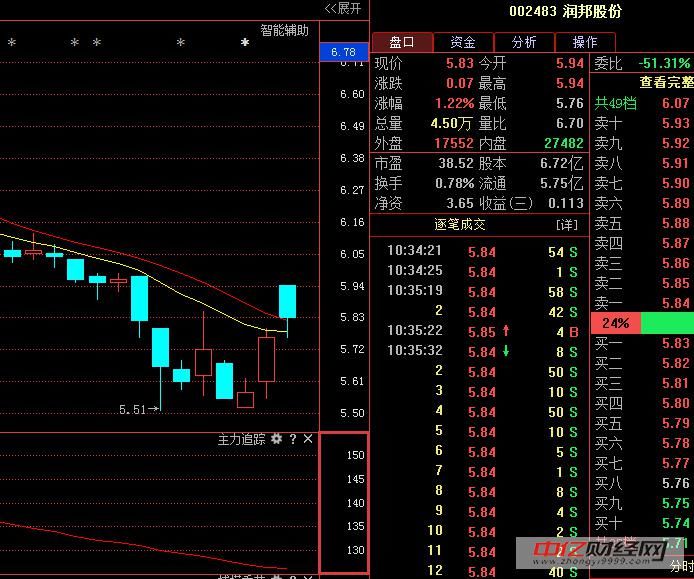694x579 pixels.
Task: Click the green down arrow beside 5.84
Action: pos(506,351)
